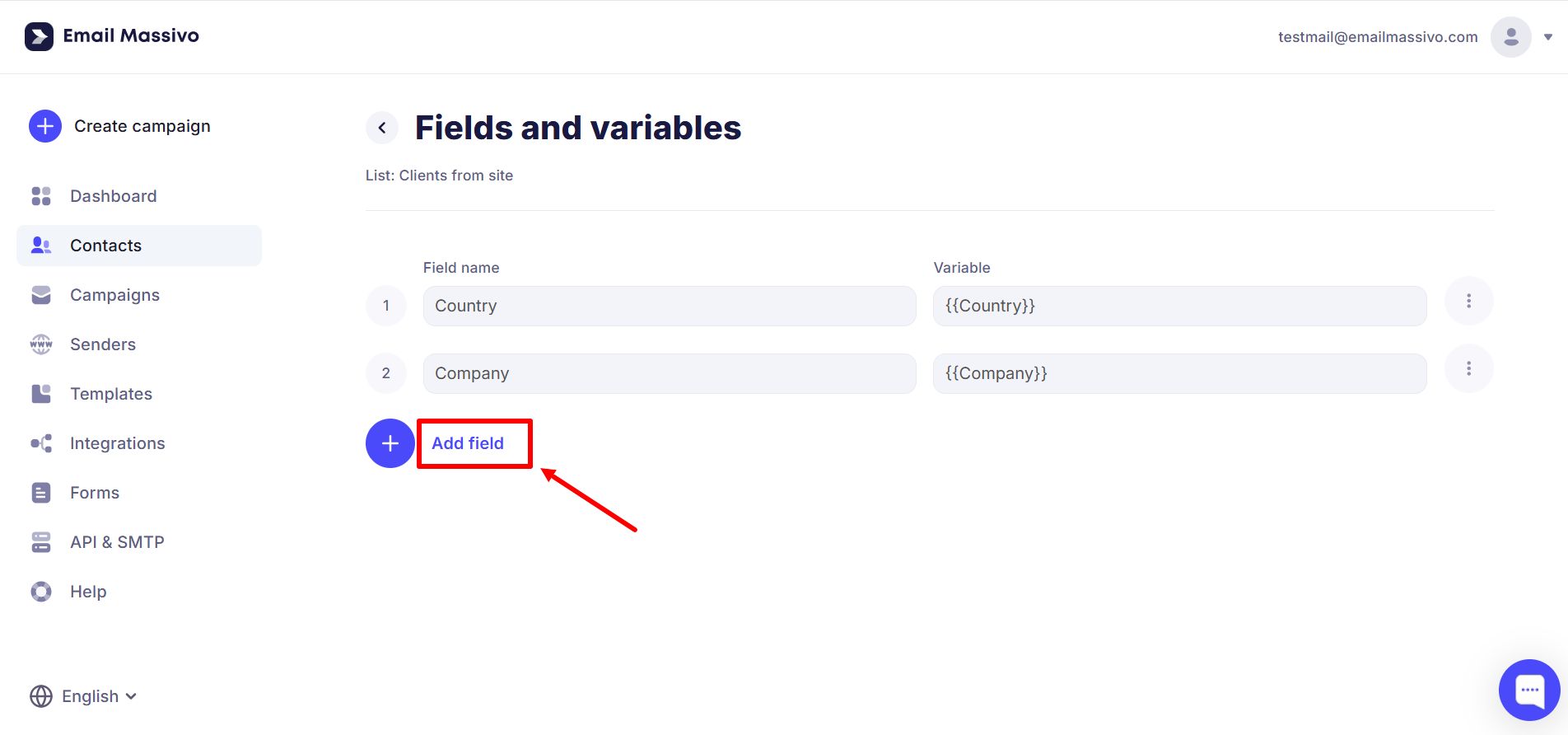Open the live chat widget
This screenshot has height=735, width=1568.
coord(1529,691)
